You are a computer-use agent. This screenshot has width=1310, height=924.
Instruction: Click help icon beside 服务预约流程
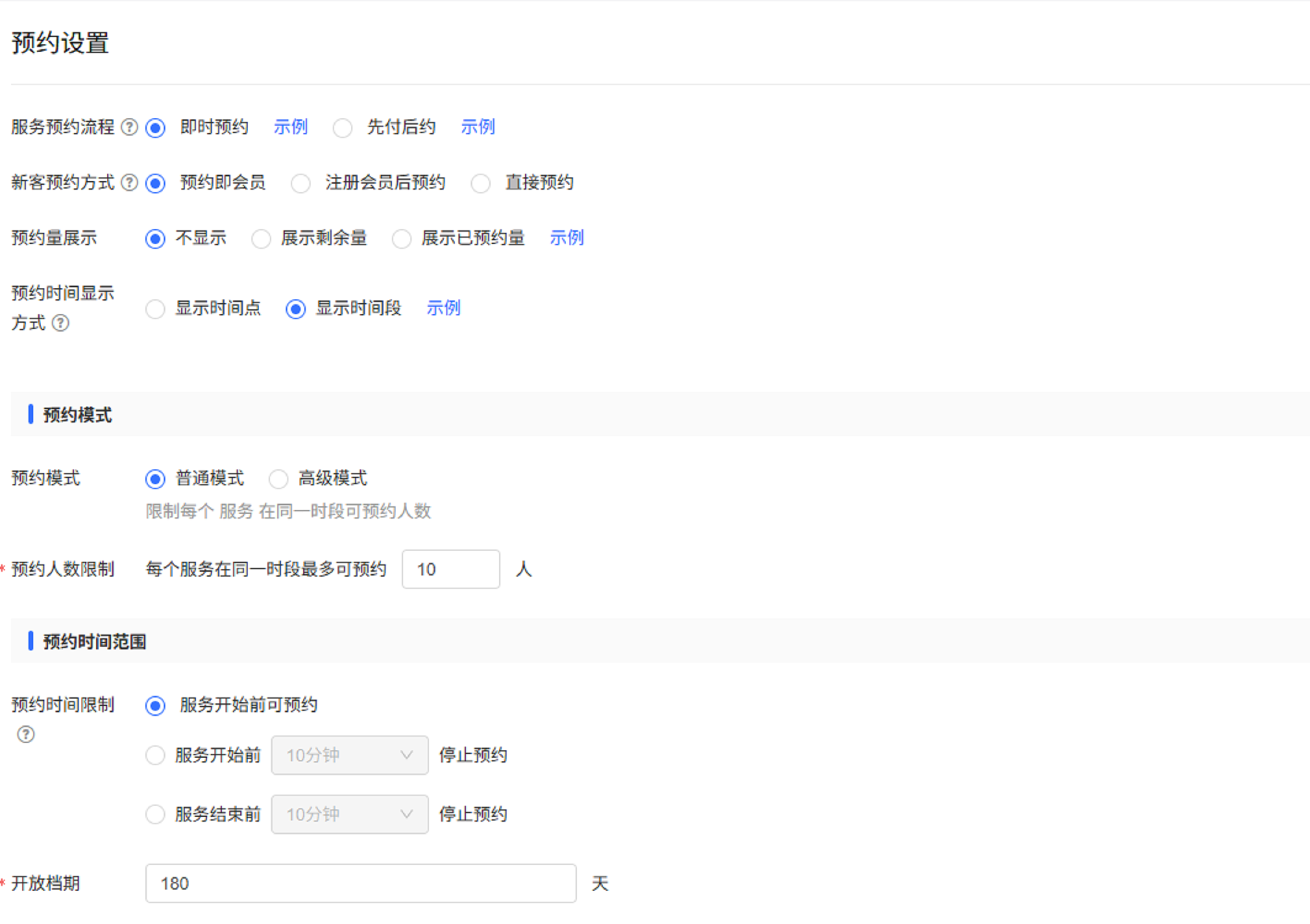129,127
